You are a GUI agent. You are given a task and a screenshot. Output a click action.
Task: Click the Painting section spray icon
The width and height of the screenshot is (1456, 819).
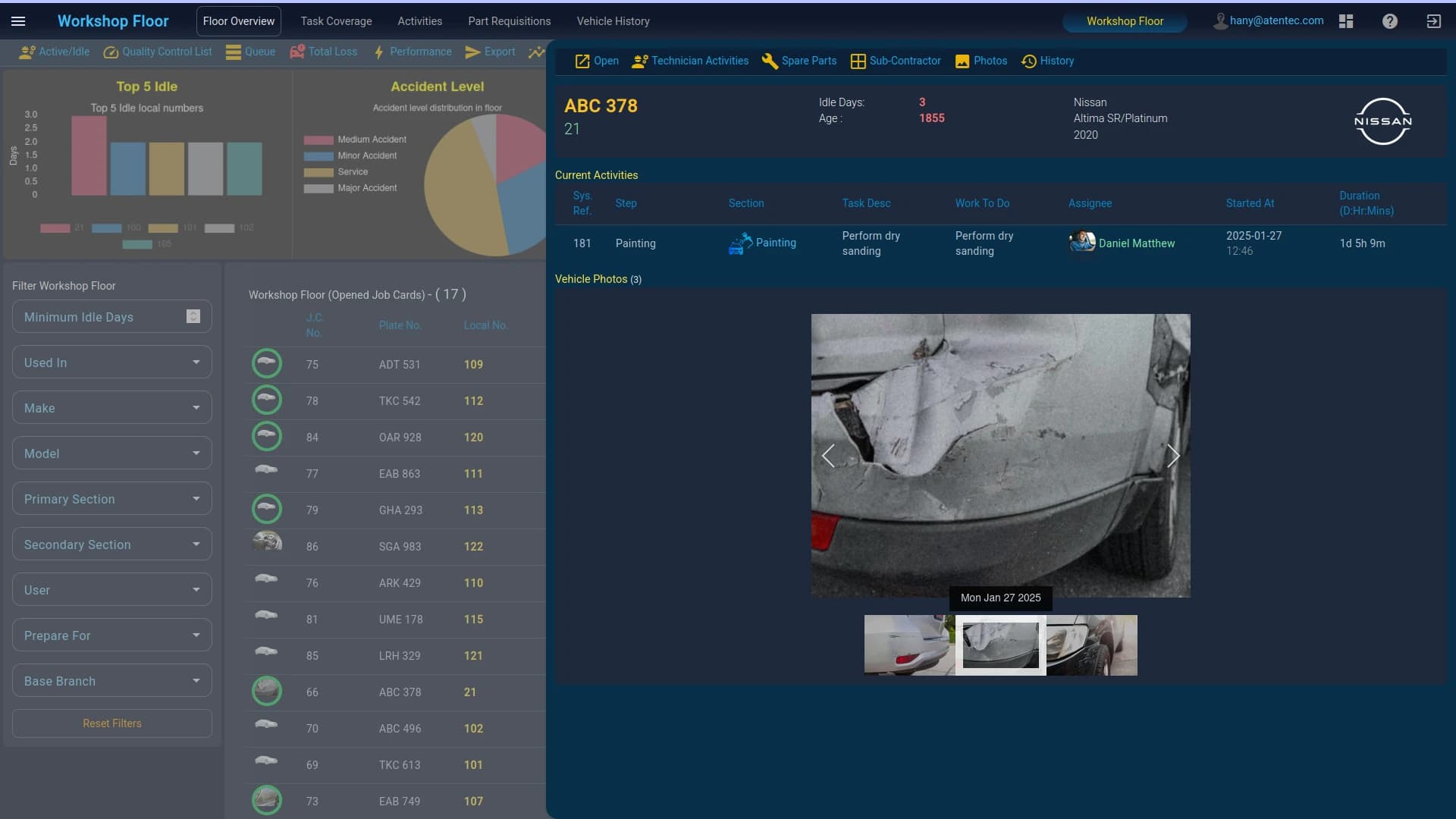pyautogui.click(x=739, y=243)
